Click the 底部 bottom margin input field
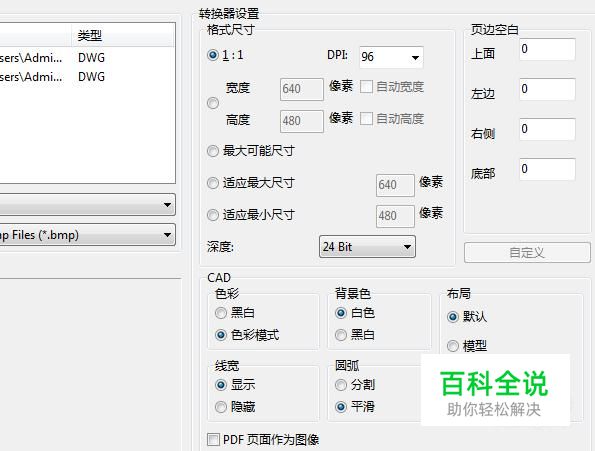The height and width of the screenshot is (451, 595). pos(547,169)
